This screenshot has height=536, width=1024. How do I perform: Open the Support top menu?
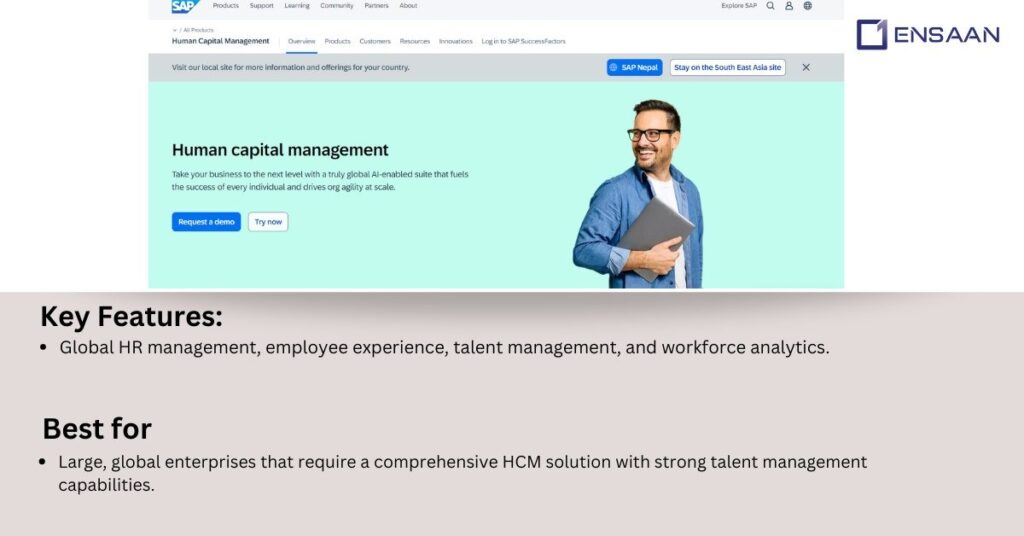click(261, 6)
